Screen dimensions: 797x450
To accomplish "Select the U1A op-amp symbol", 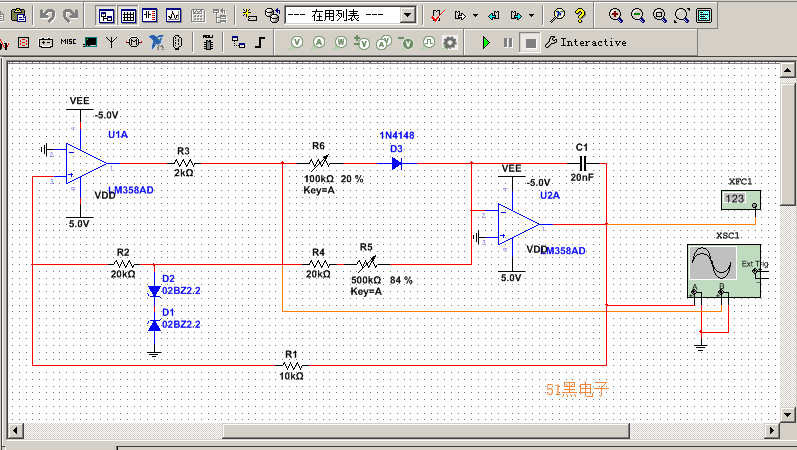I will pos(86,164).
